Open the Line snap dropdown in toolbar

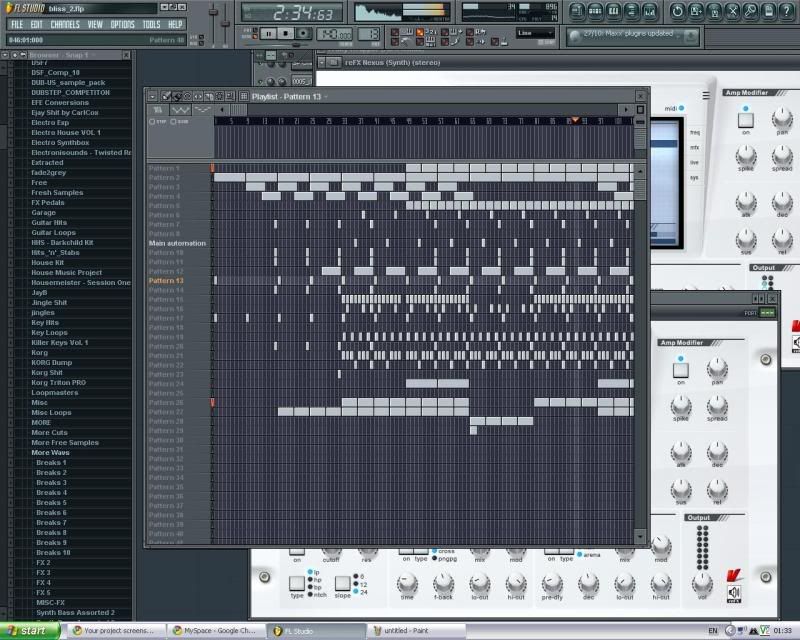click(x=535, y=33)
